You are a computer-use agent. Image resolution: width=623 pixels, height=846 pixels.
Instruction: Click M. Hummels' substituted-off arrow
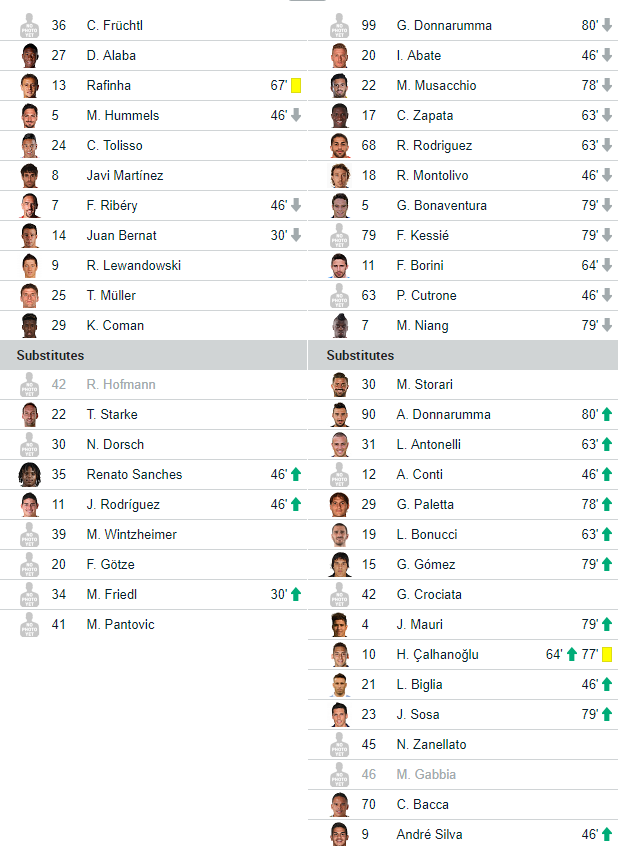point(296,115)
